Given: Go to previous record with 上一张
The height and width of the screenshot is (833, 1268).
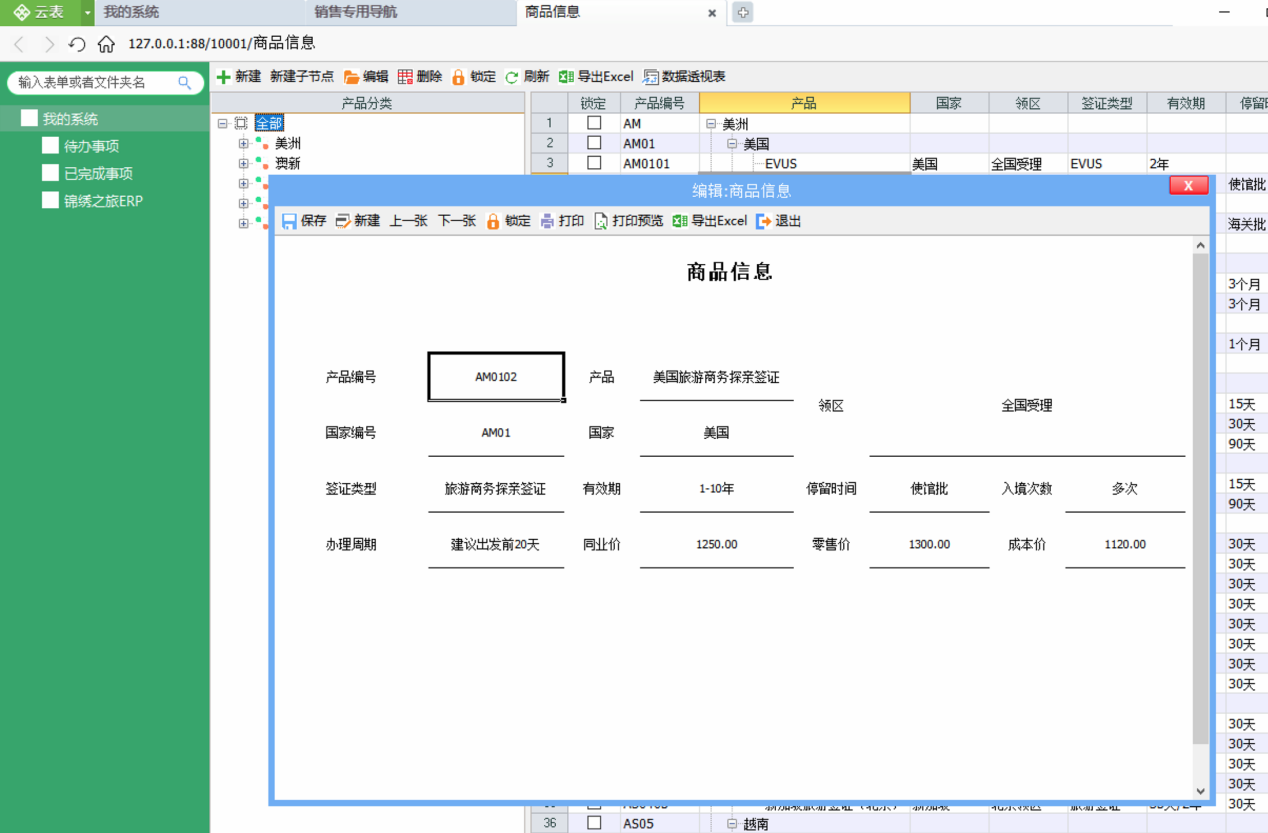Looking at the screenshot, I should (409, 221).
